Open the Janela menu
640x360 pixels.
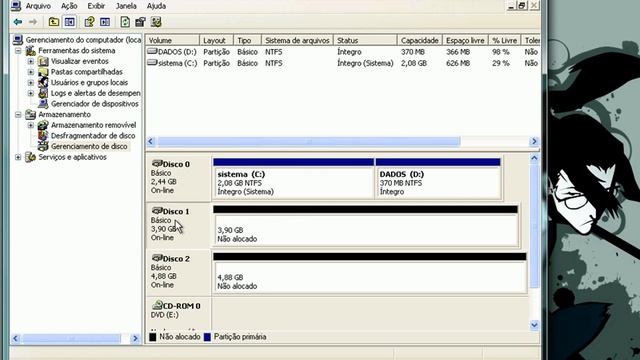point(126,6)
